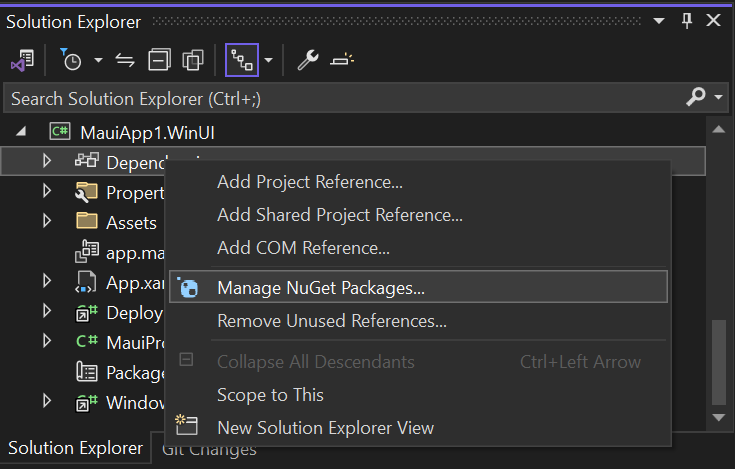
Task: Click the Properties wrench-folder icon
Action: (87, 192)
